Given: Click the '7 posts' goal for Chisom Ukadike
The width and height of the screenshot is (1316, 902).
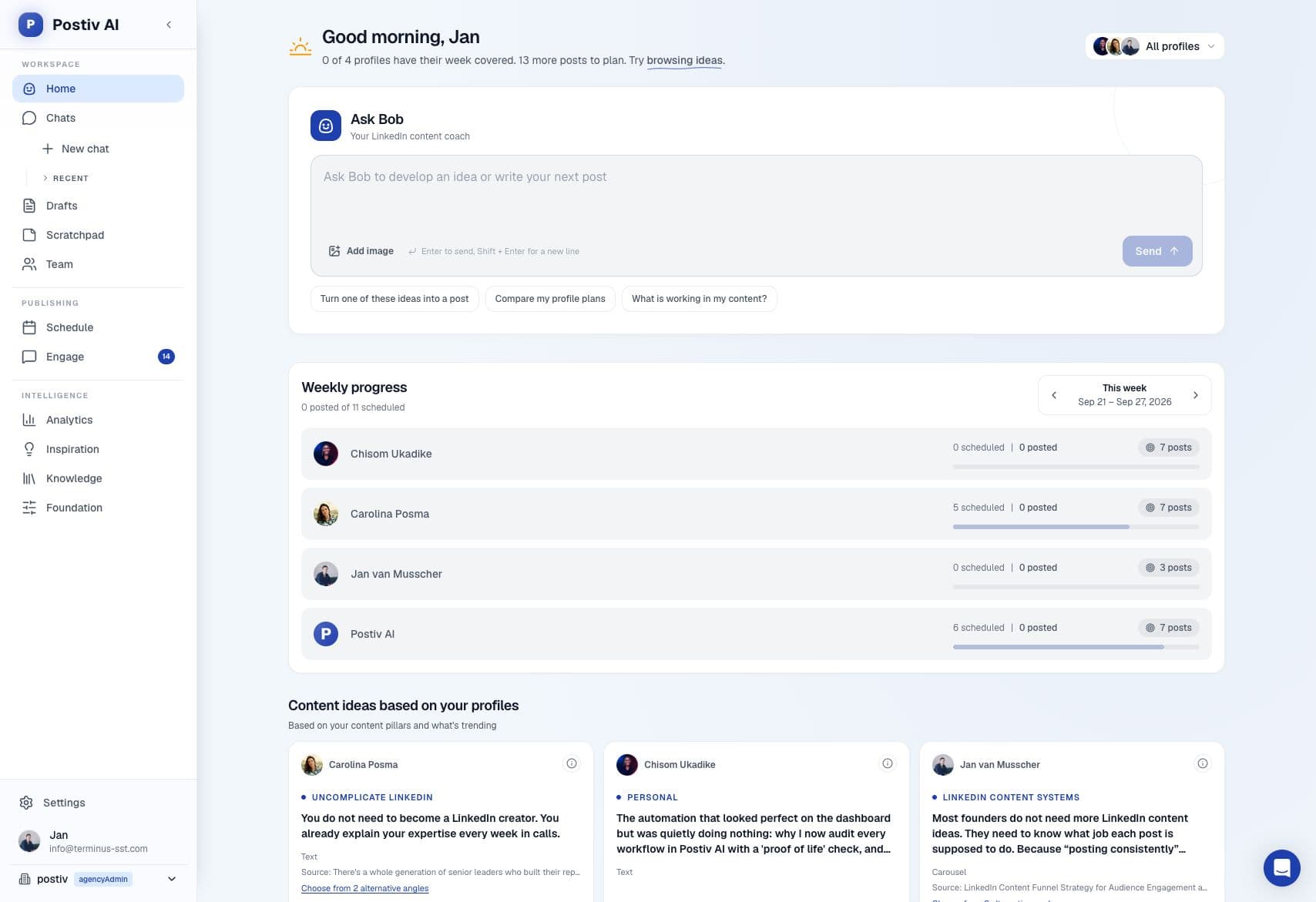Looking at the screenshot, I should point(1169,448).
